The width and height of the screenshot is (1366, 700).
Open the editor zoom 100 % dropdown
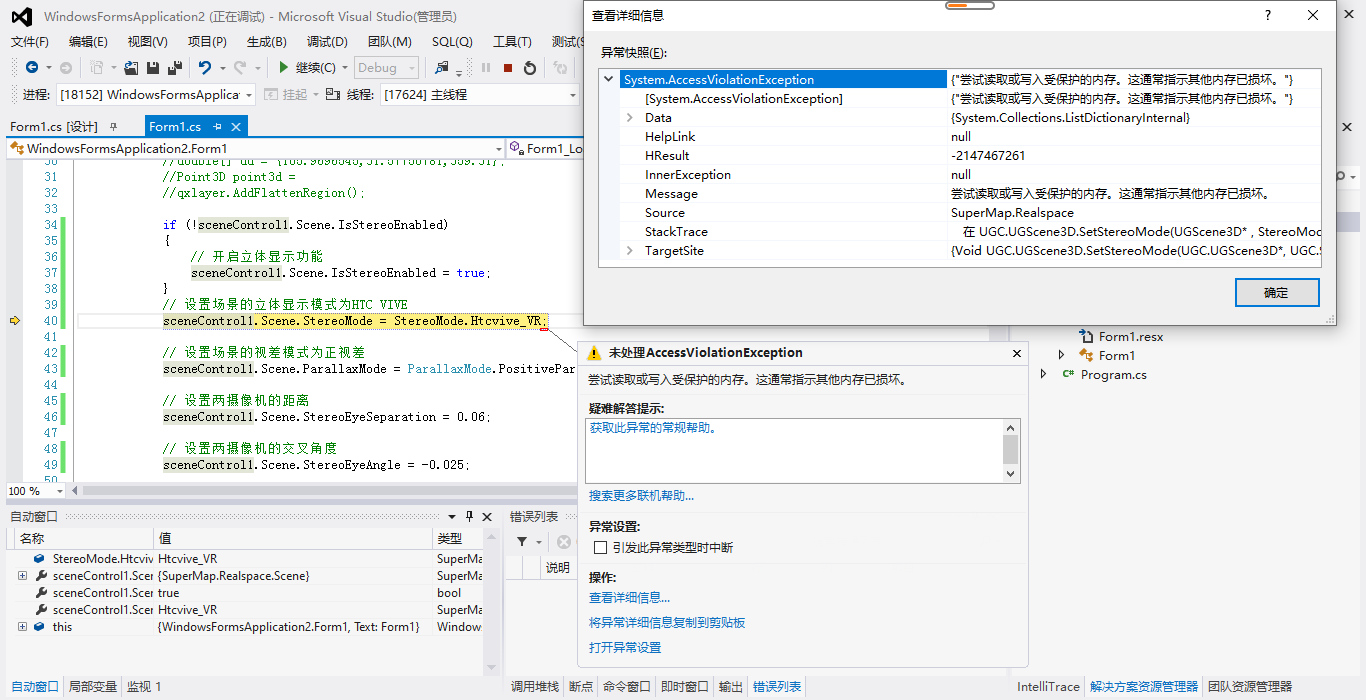pyautogui.click(x=60, y=491)
